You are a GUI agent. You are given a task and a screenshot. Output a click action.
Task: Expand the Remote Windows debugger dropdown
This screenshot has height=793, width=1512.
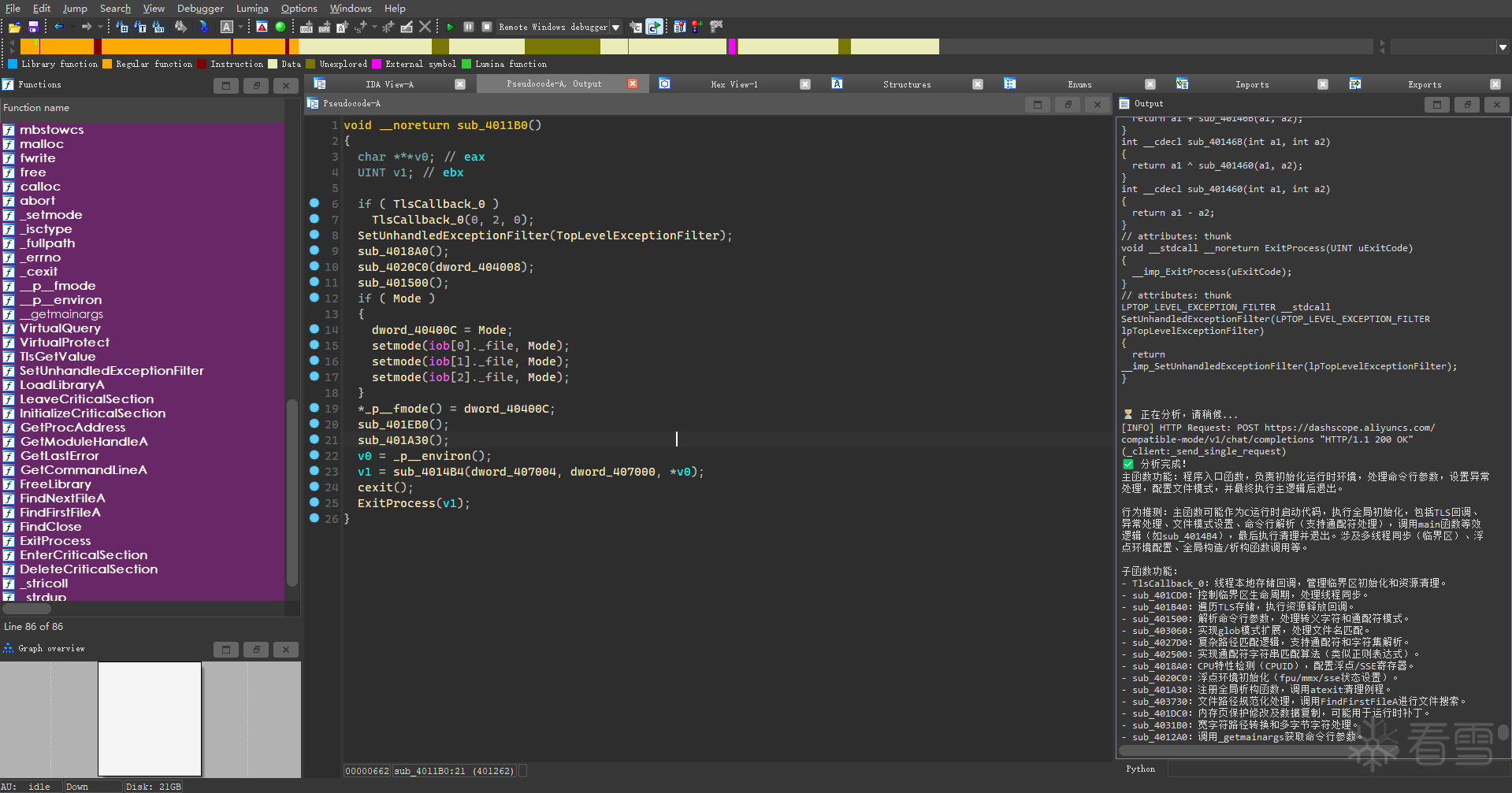coord(616,28)
